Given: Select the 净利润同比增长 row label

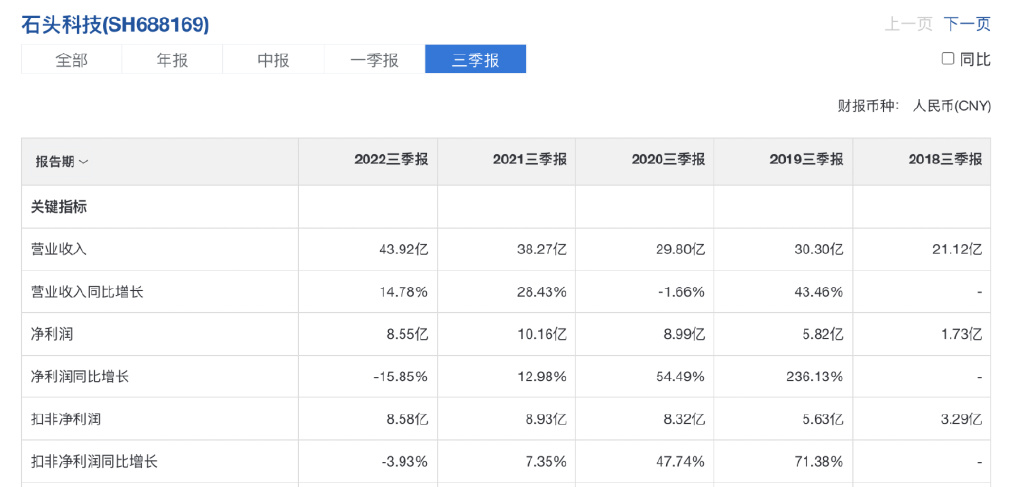Looking at the screenshot, I should (80, 377).
